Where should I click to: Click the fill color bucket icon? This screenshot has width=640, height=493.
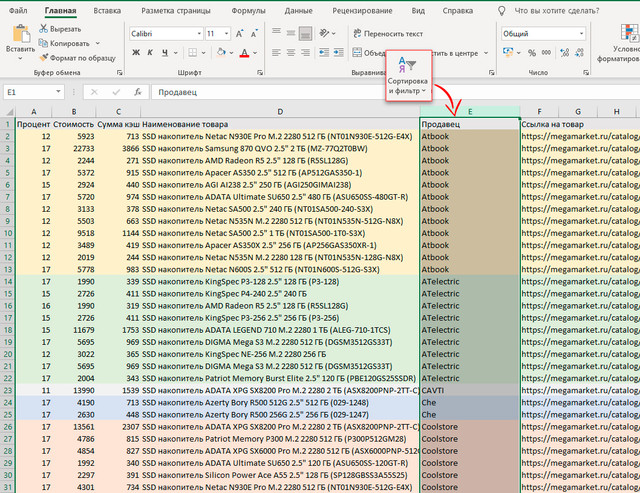[221, 53]
